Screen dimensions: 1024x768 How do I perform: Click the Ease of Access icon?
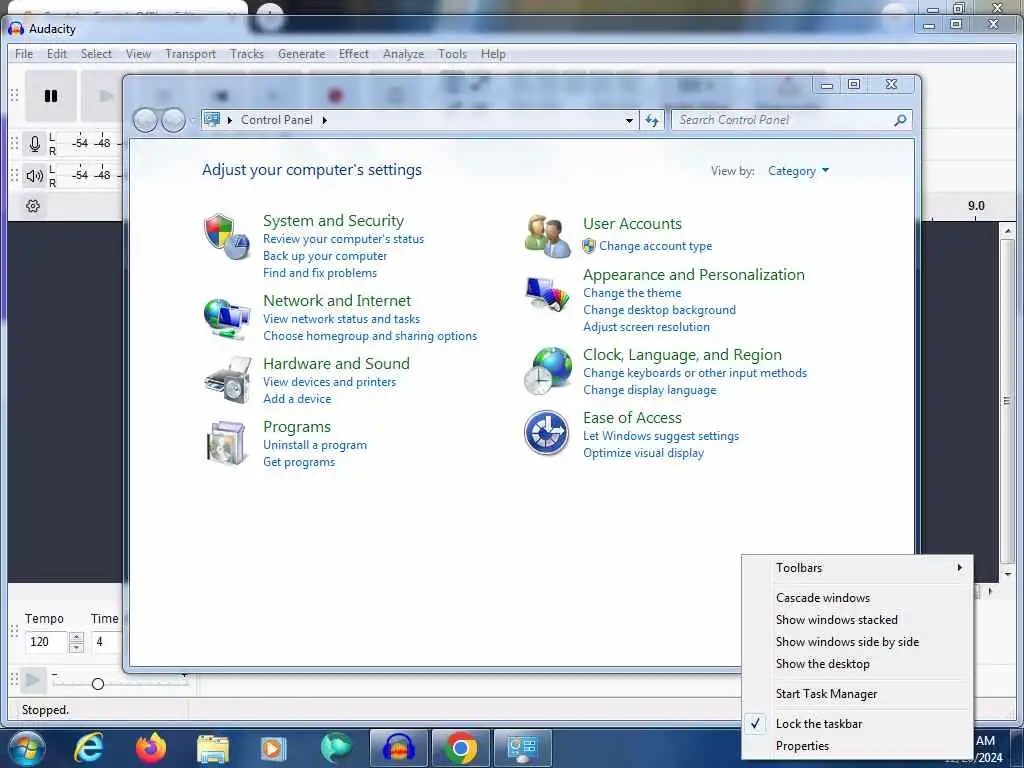[x=547, y=432]
